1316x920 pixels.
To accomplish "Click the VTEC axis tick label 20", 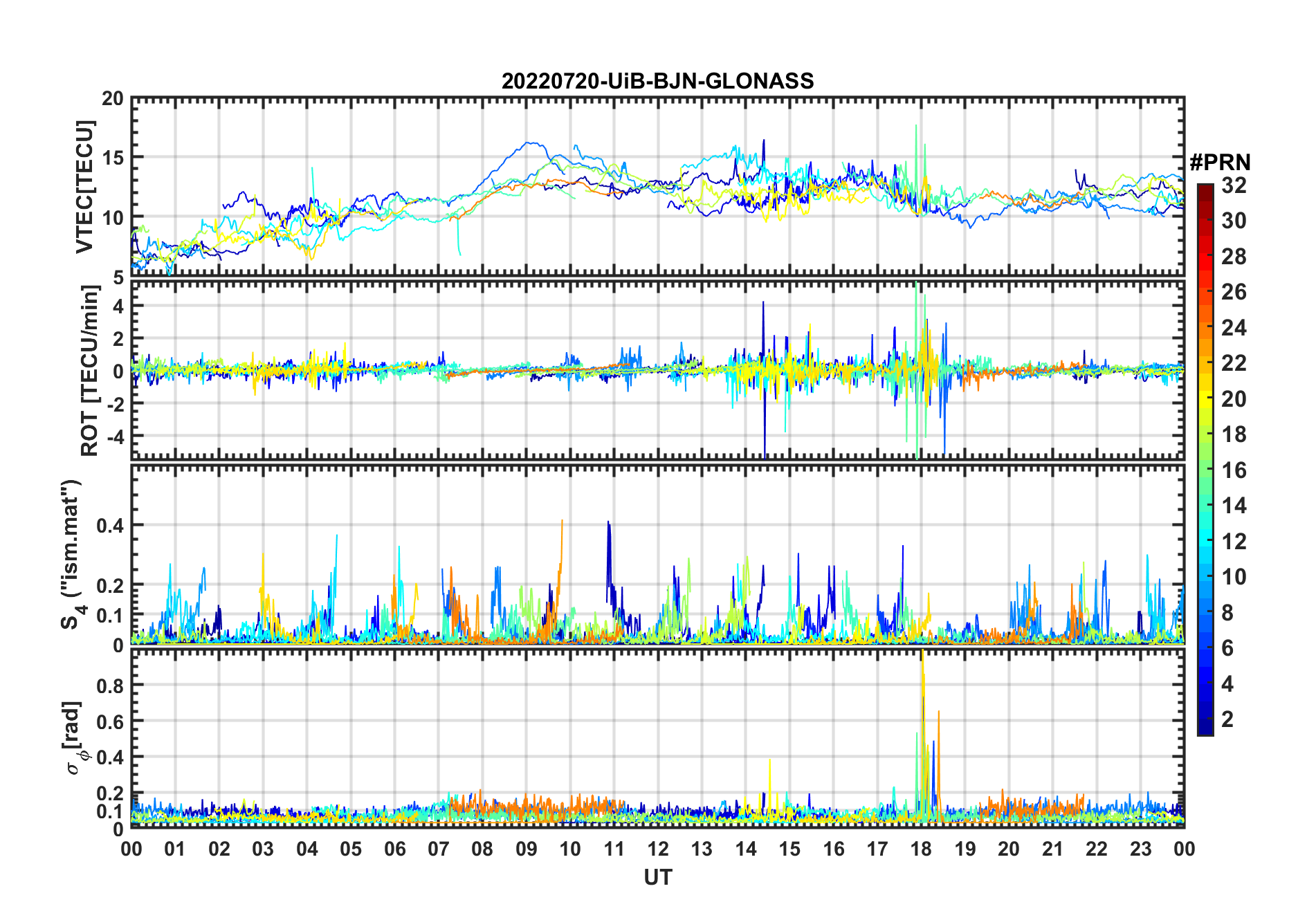I will coord(112,99).
